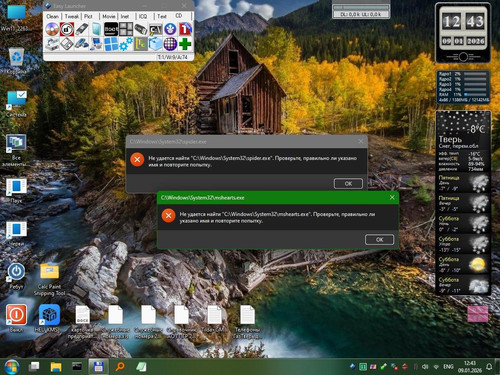The width and height of the screenshot is (500, 375).
Task: Open the round blue icon in Easy Launcher
Action: point(170,29)
